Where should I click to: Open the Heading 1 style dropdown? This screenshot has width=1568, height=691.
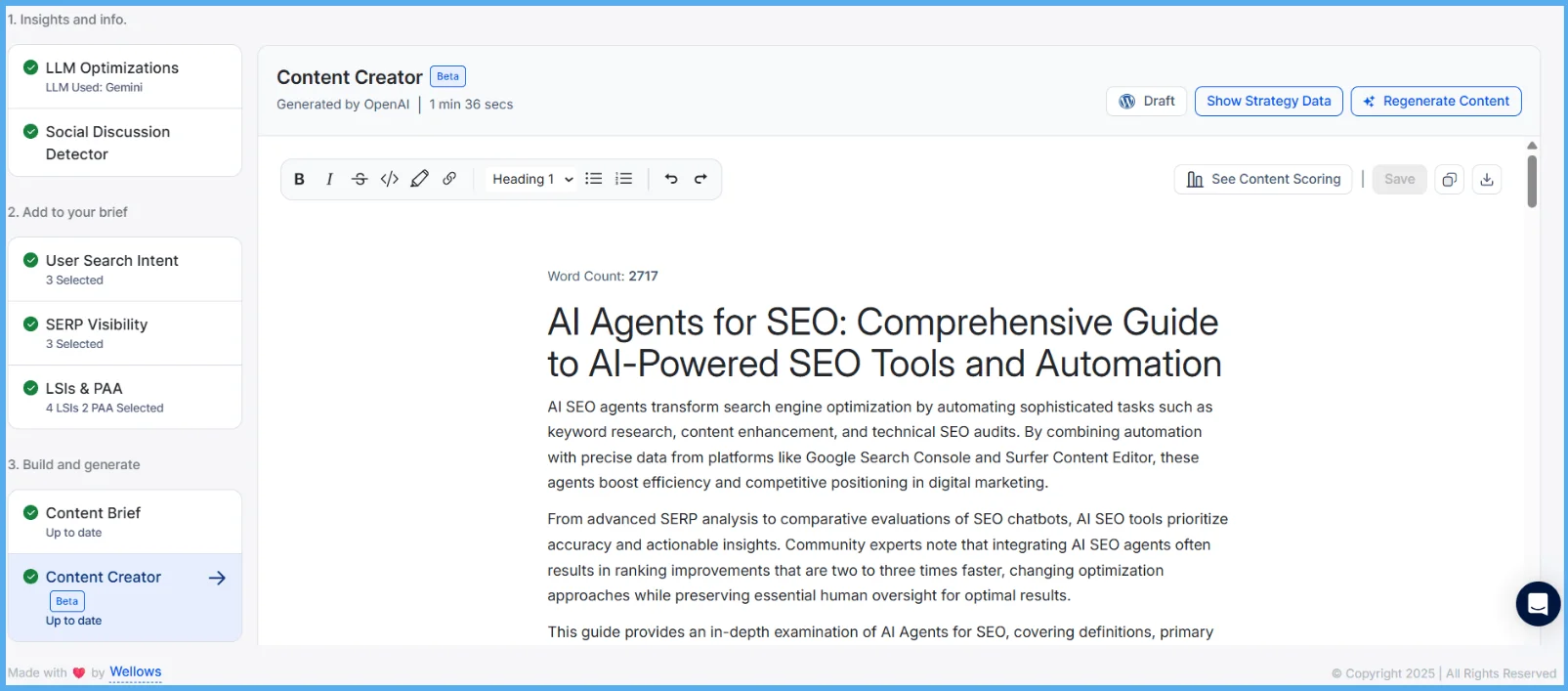click(531, 179)
